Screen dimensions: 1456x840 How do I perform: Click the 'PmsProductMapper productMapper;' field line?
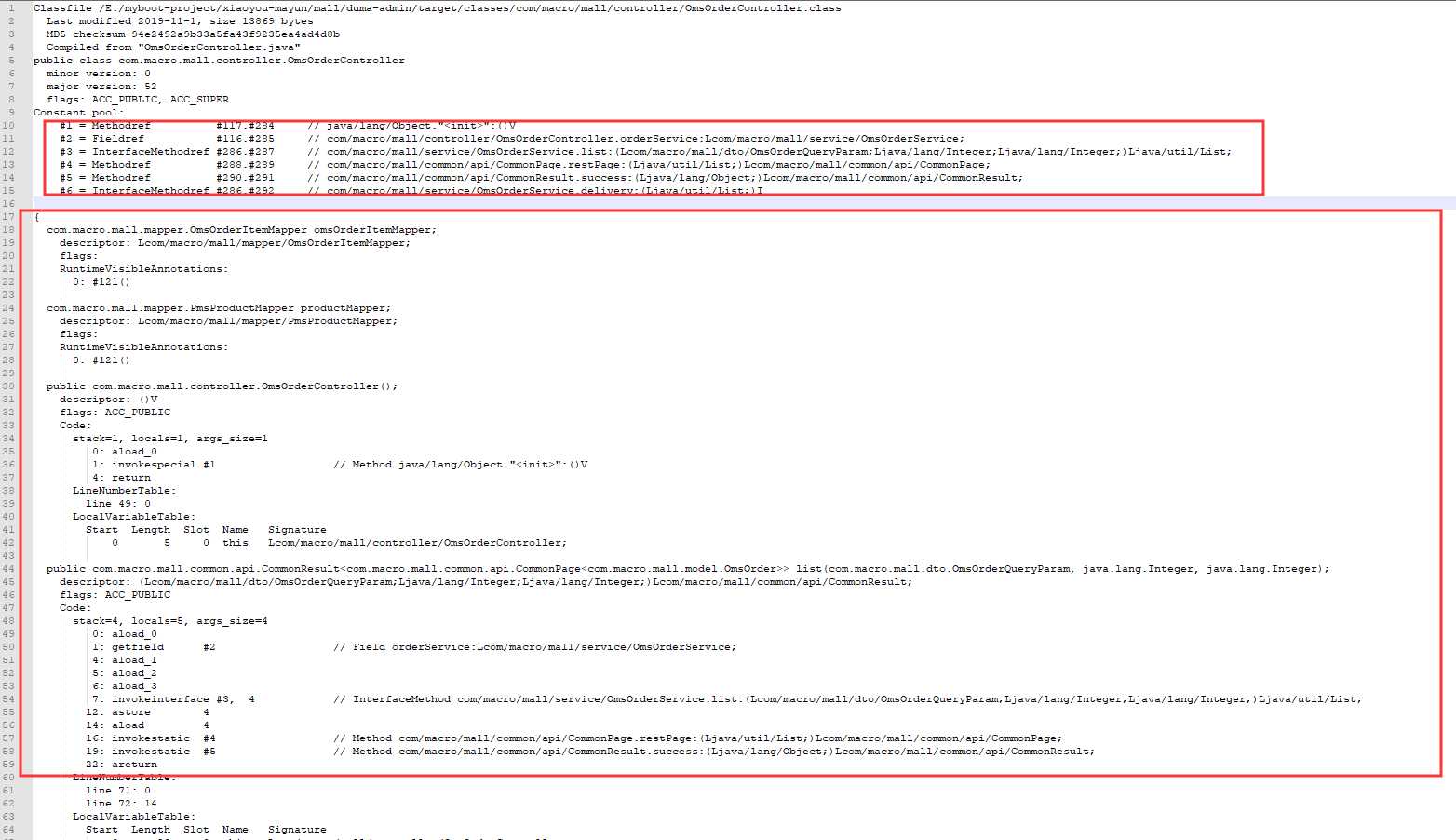[x=219, y=307]
